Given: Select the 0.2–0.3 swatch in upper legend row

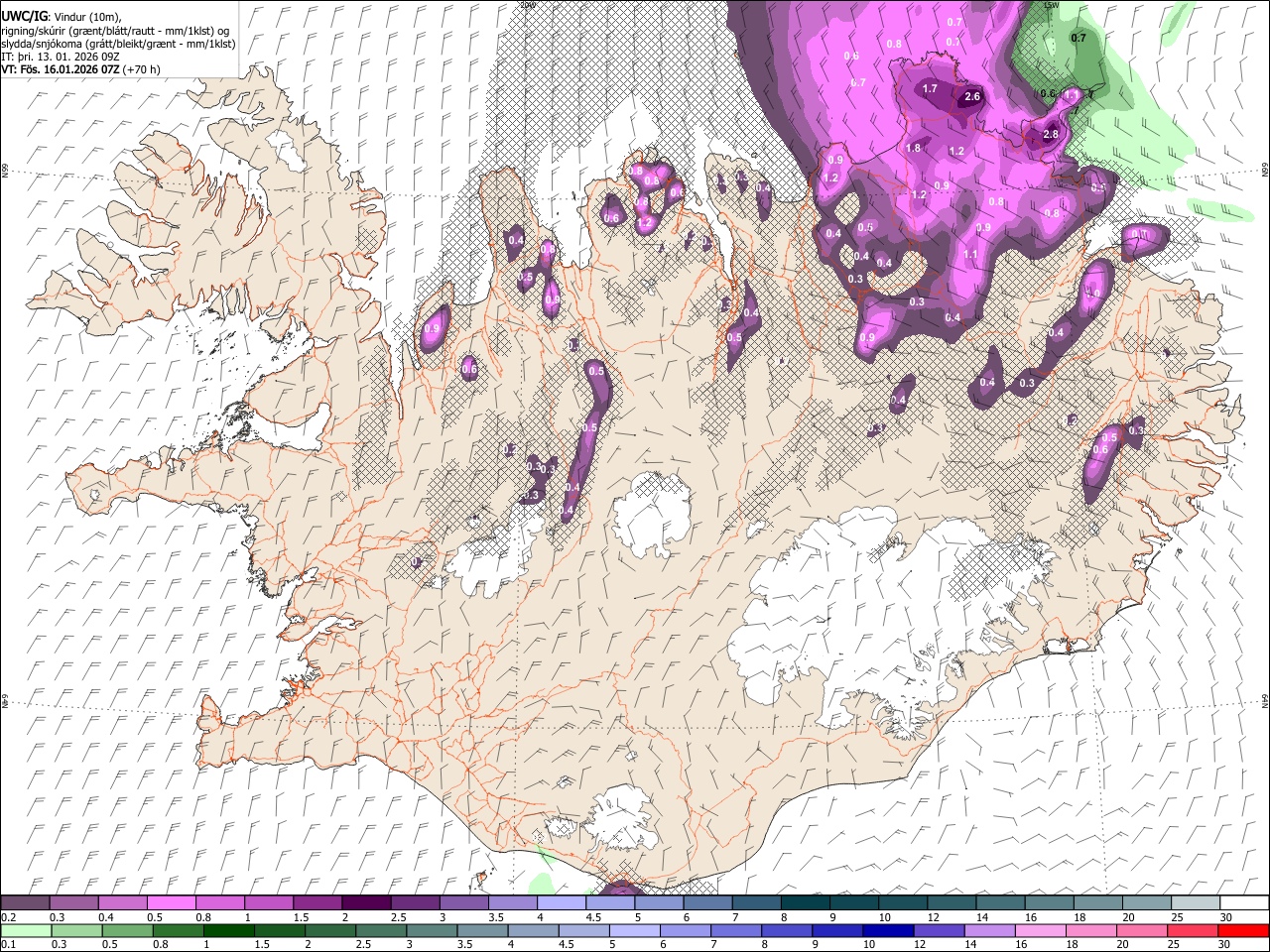Looking at the screenshot, I should (x=25, y=903).
